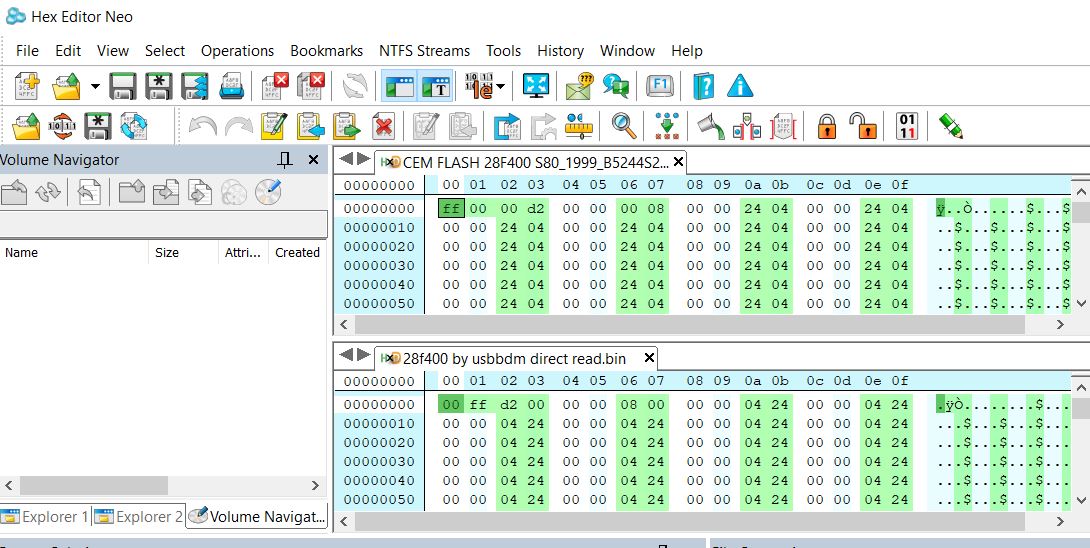
Task: Click the closed padlock lock icon
Action: point(827,127)
